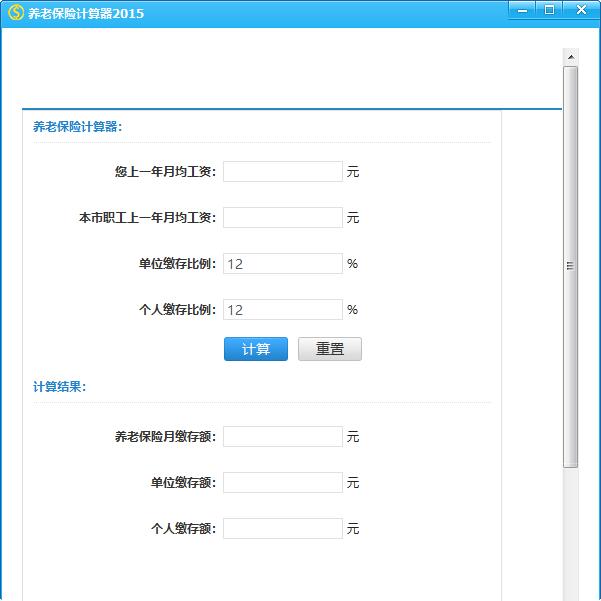Image resolution: width=601 pixels, height=601 pixels.
Task: Maximize the calculator window
Action: tap(549, 10)
